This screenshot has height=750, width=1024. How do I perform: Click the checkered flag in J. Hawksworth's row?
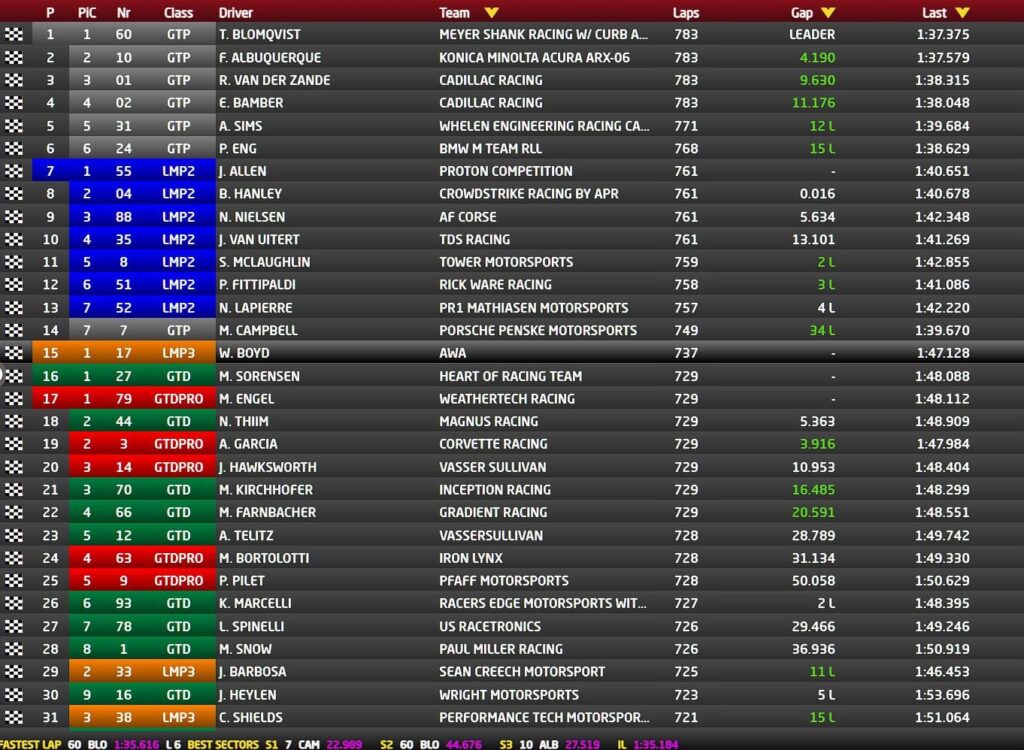pyautogui.click(x=14, y=467)
